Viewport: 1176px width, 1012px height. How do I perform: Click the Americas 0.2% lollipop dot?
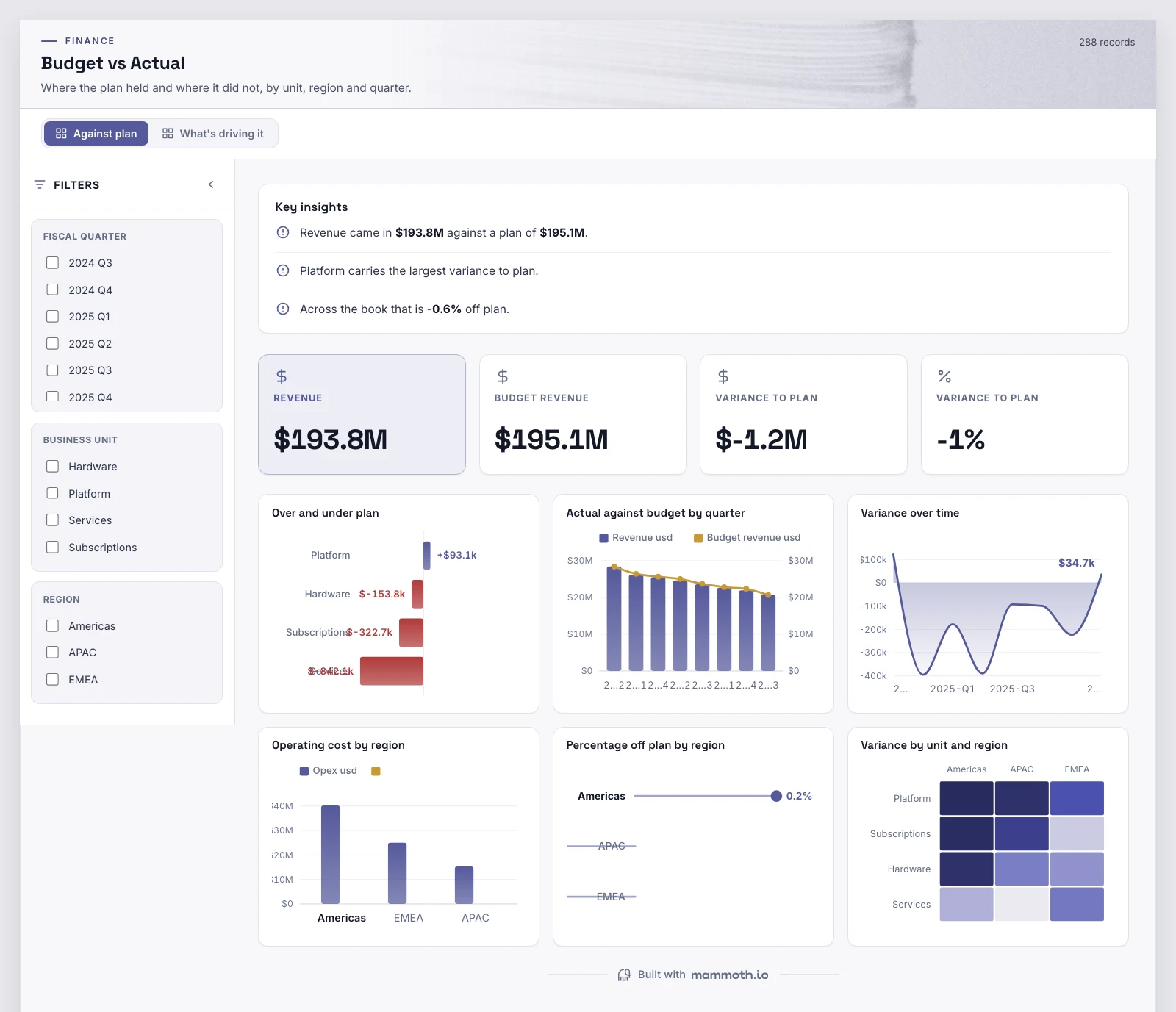(776, 796)
